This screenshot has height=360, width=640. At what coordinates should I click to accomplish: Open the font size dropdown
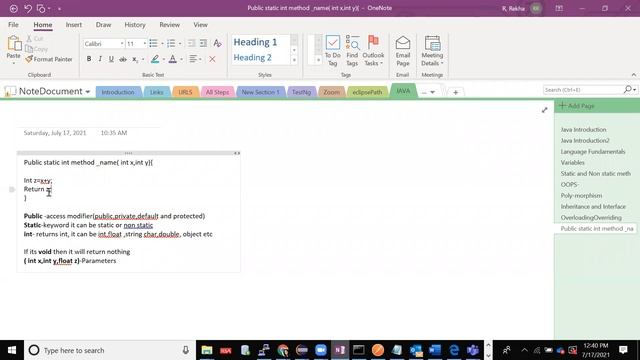[144, 44]
